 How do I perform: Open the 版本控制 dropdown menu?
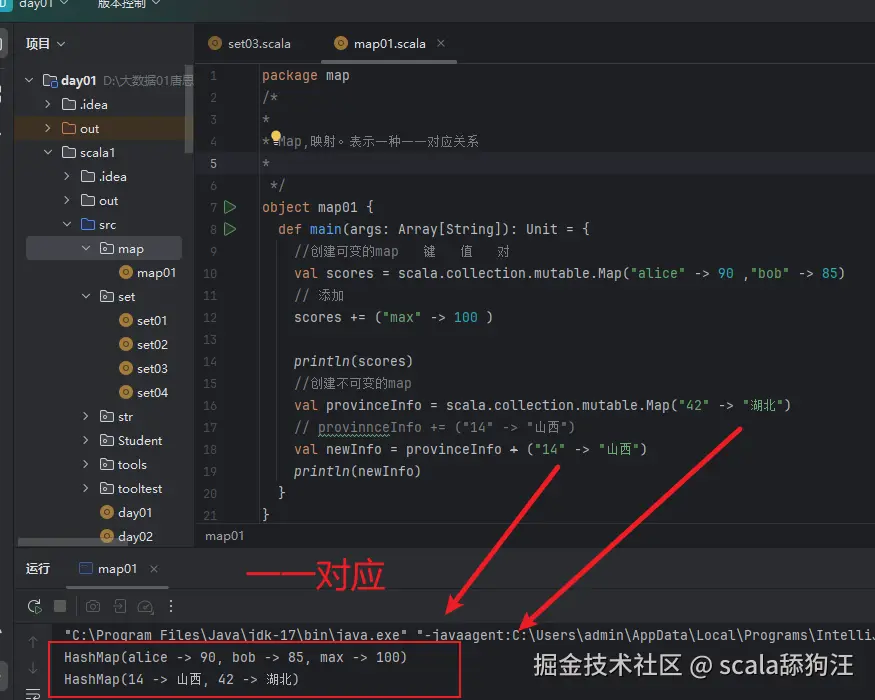pyautogui.click(x=129, y=4)
